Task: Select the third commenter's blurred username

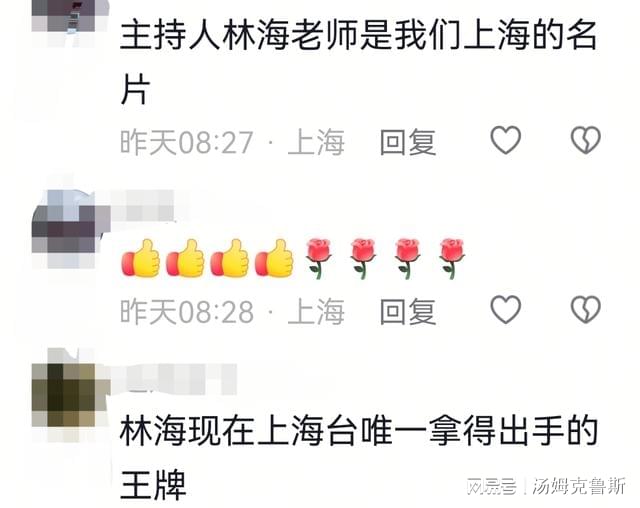Action: (173, 379)
